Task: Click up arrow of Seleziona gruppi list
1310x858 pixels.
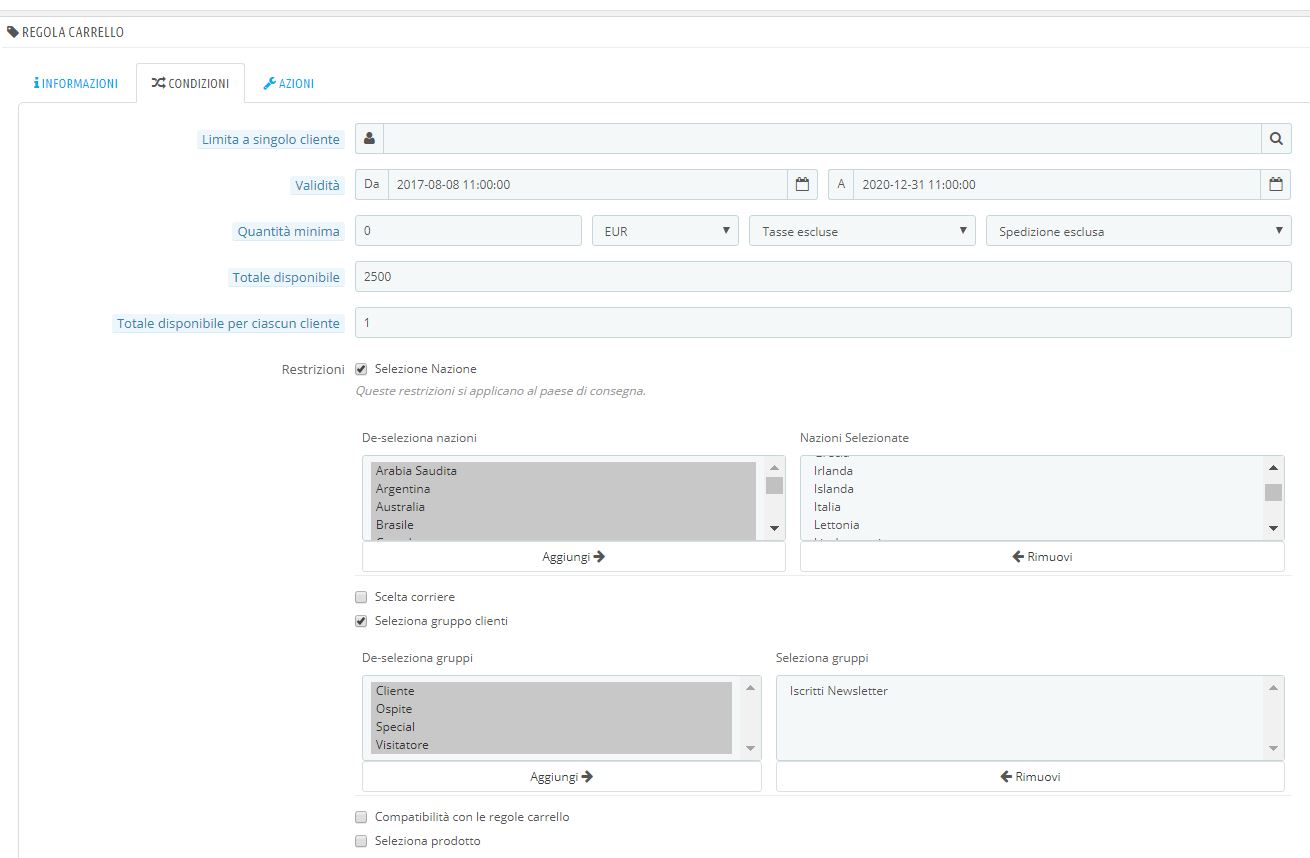Action: 1273,687
